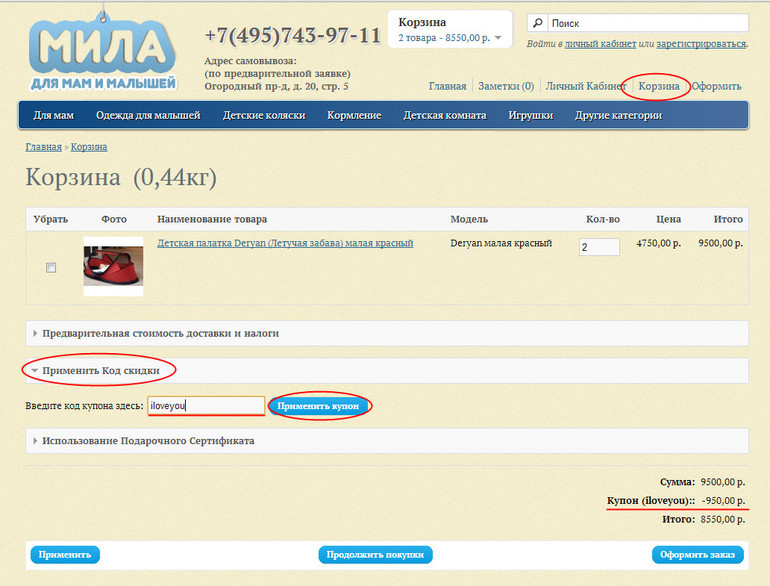Viewport: 770px width, 586px height.
Task: Click into the coupon code field
Action: (206, 406)
